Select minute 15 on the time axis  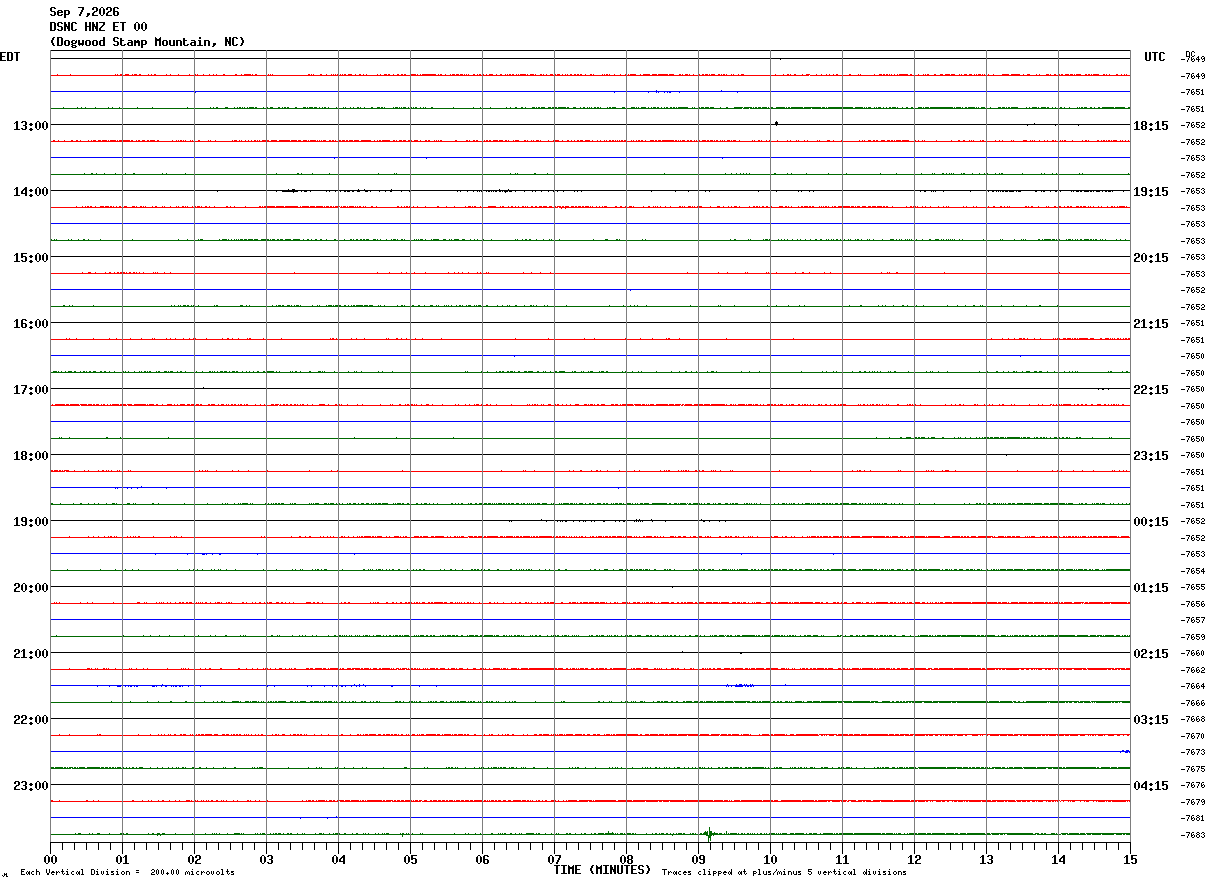coord(1130,859)
